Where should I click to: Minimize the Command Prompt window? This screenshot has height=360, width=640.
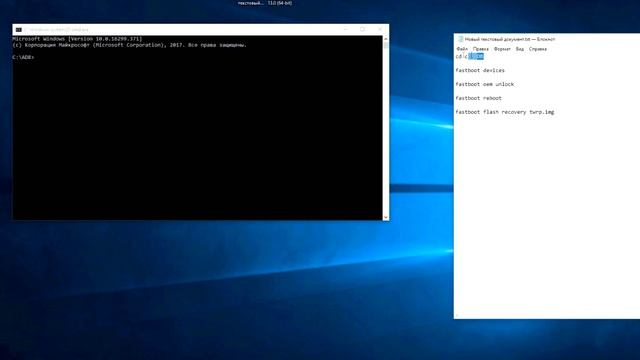[x=345, y=29]
